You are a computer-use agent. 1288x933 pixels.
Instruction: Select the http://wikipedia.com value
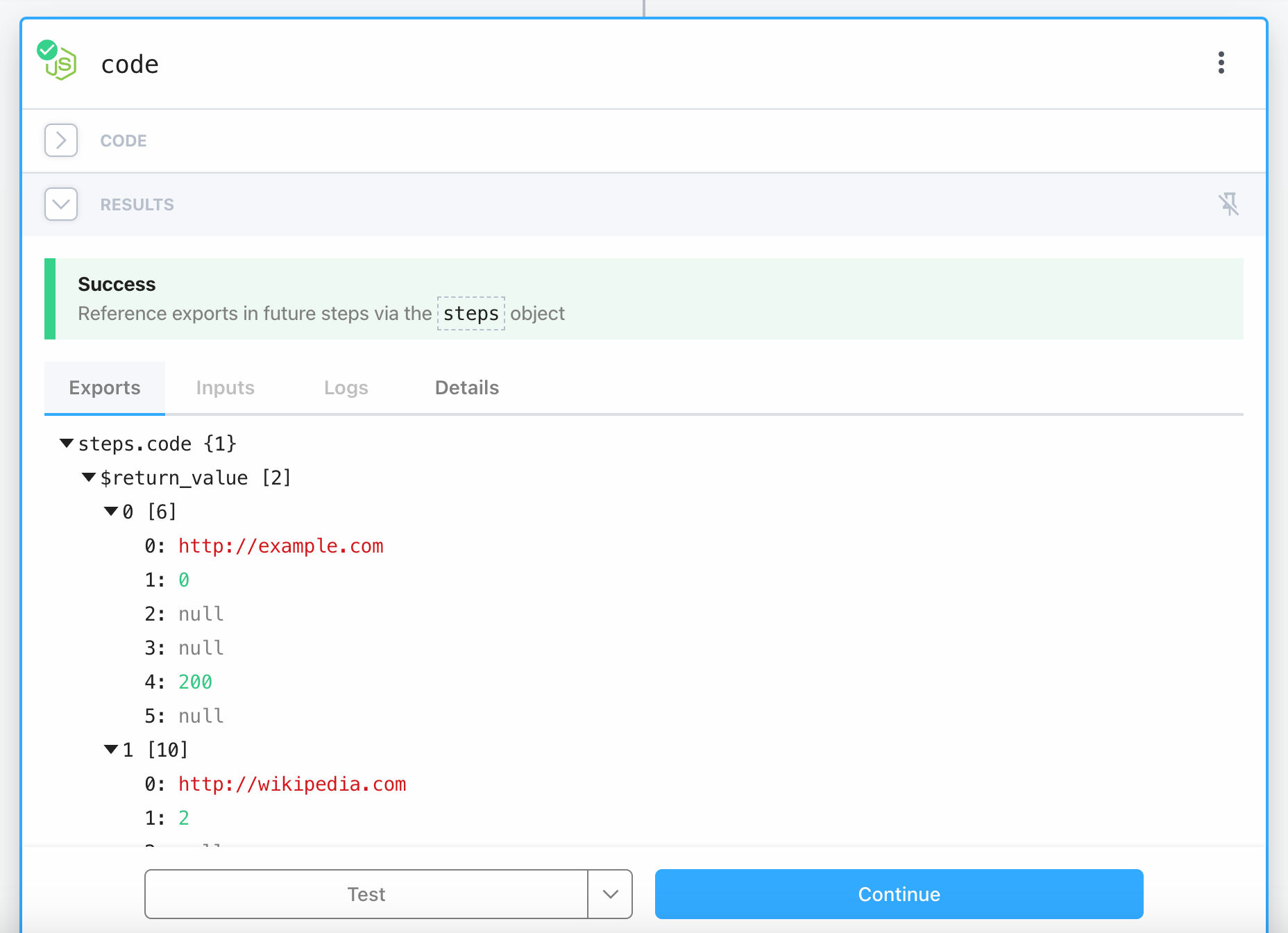click(292, 784)
